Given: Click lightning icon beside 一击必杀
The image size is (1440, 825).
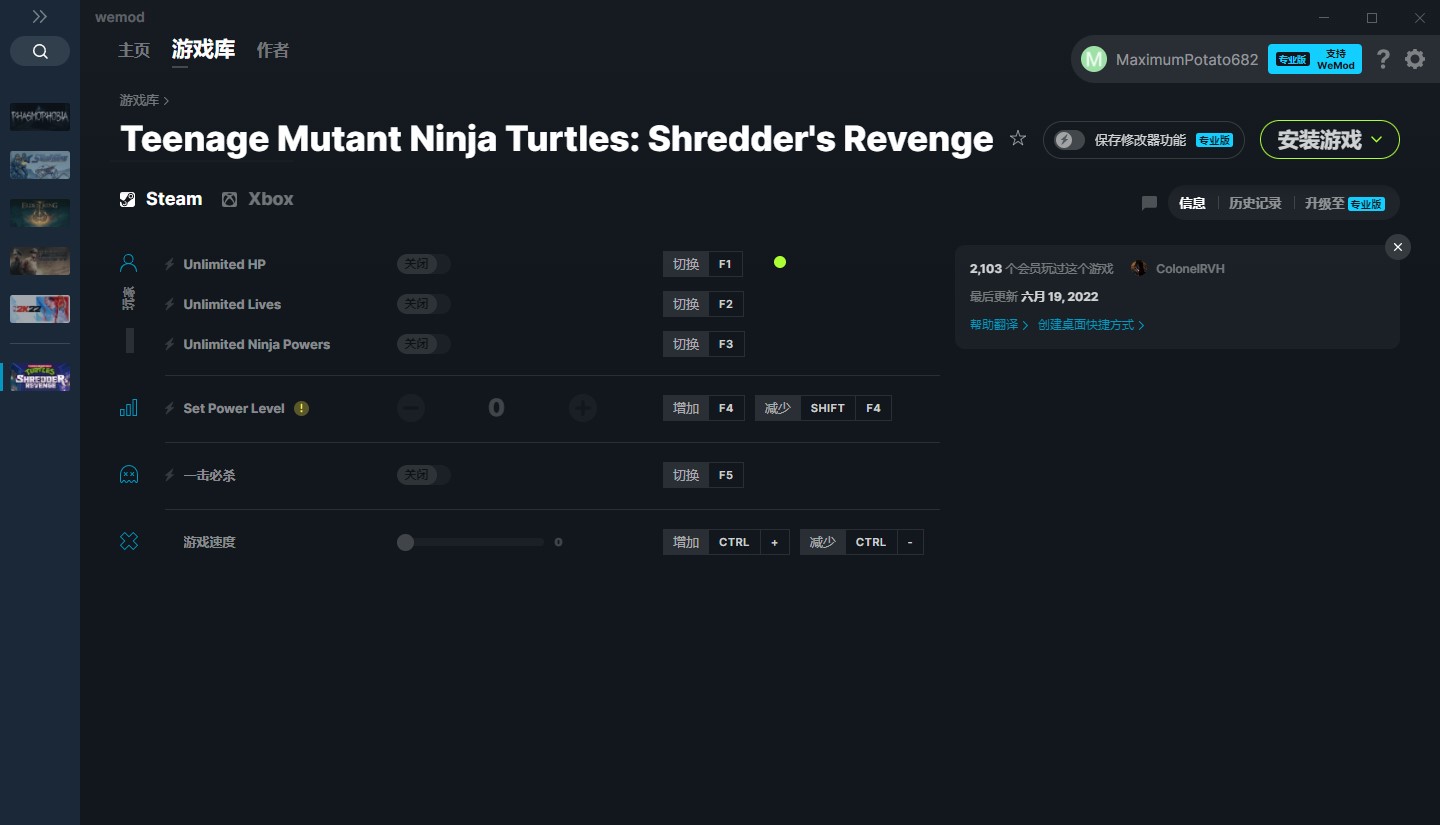Looking at the screenshot, I should click(170, 475).
